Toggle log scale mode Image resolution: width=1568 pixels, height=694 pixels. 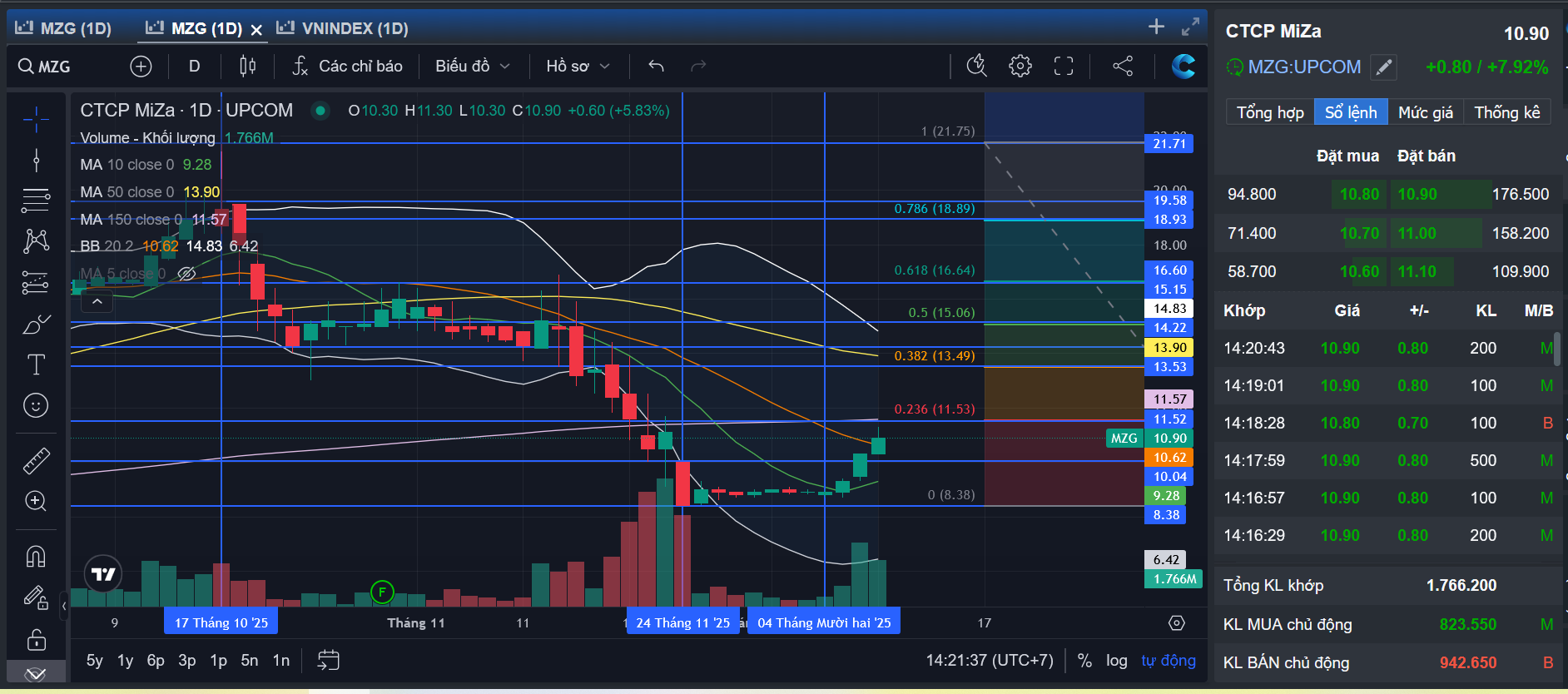tap(1117, 661)
